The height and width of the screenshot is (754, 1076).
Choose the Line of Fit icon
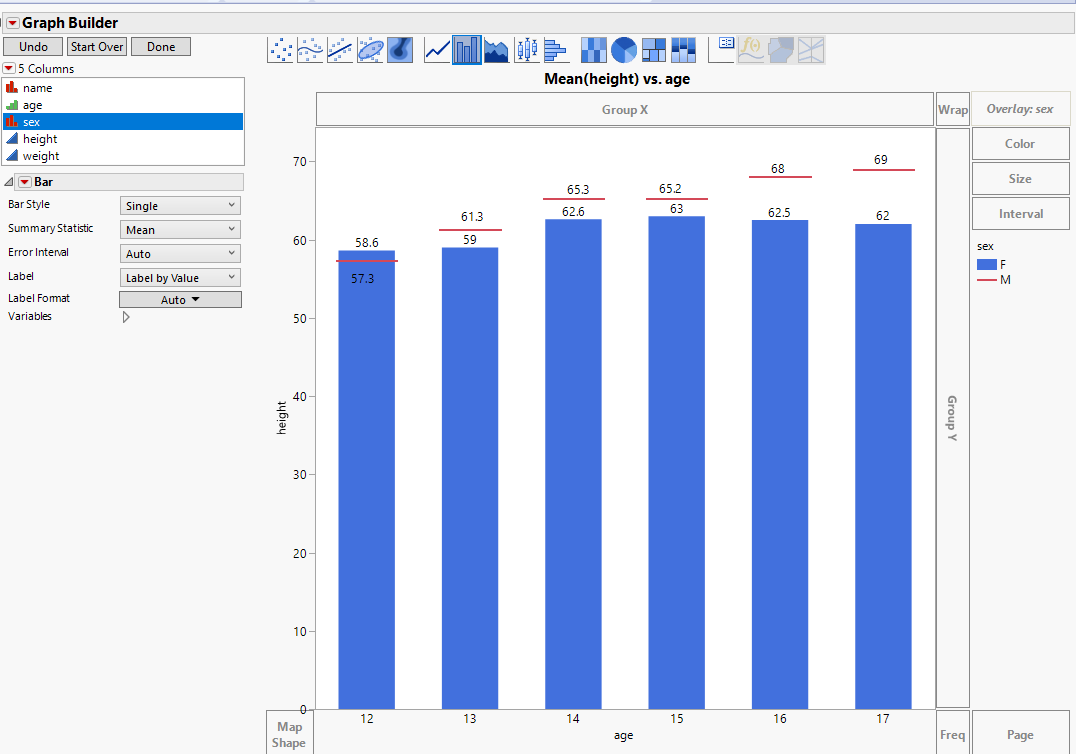point(337,49)
